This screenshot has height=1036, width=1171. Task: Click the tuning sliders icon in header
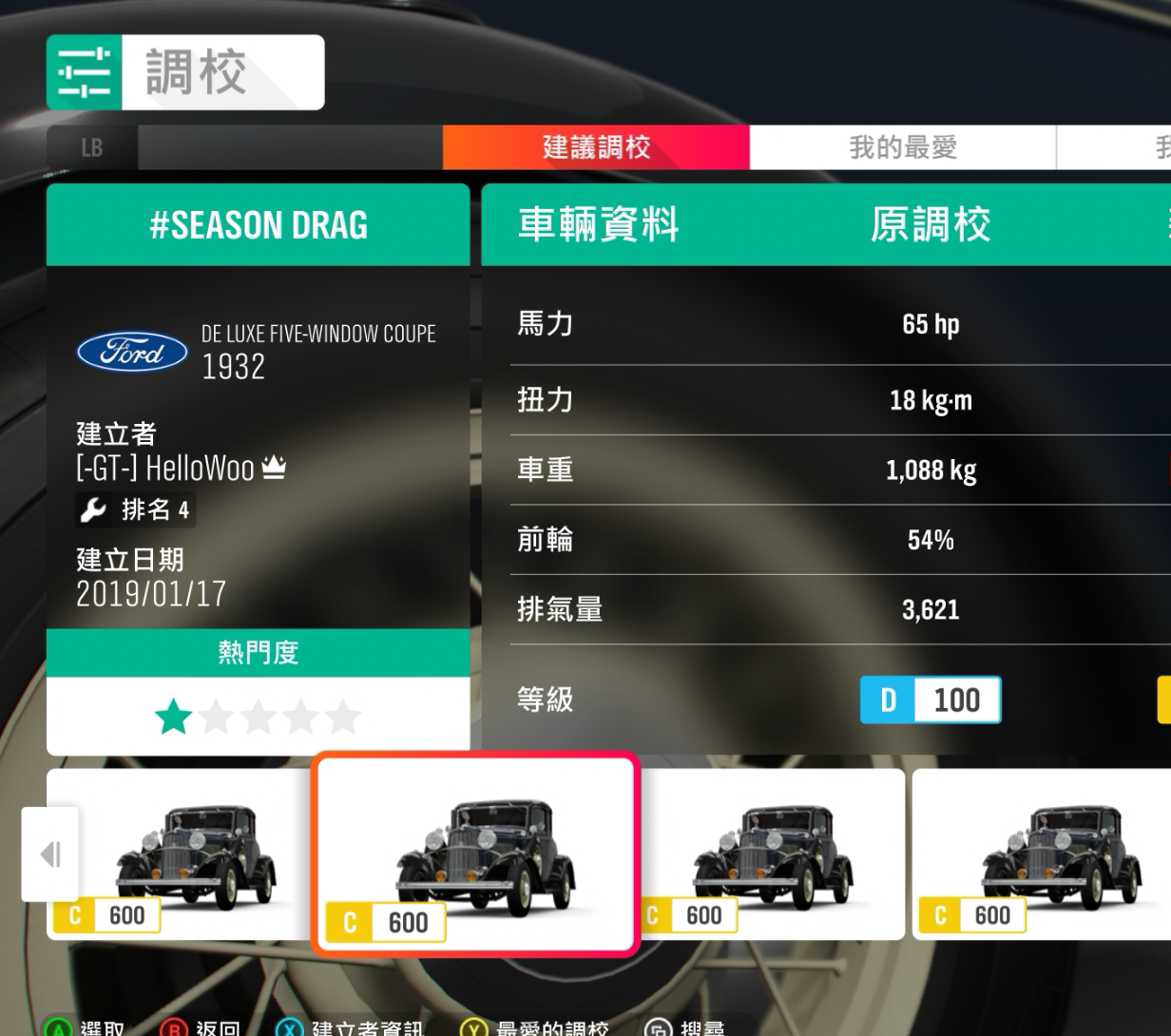(x=85, y=73)
